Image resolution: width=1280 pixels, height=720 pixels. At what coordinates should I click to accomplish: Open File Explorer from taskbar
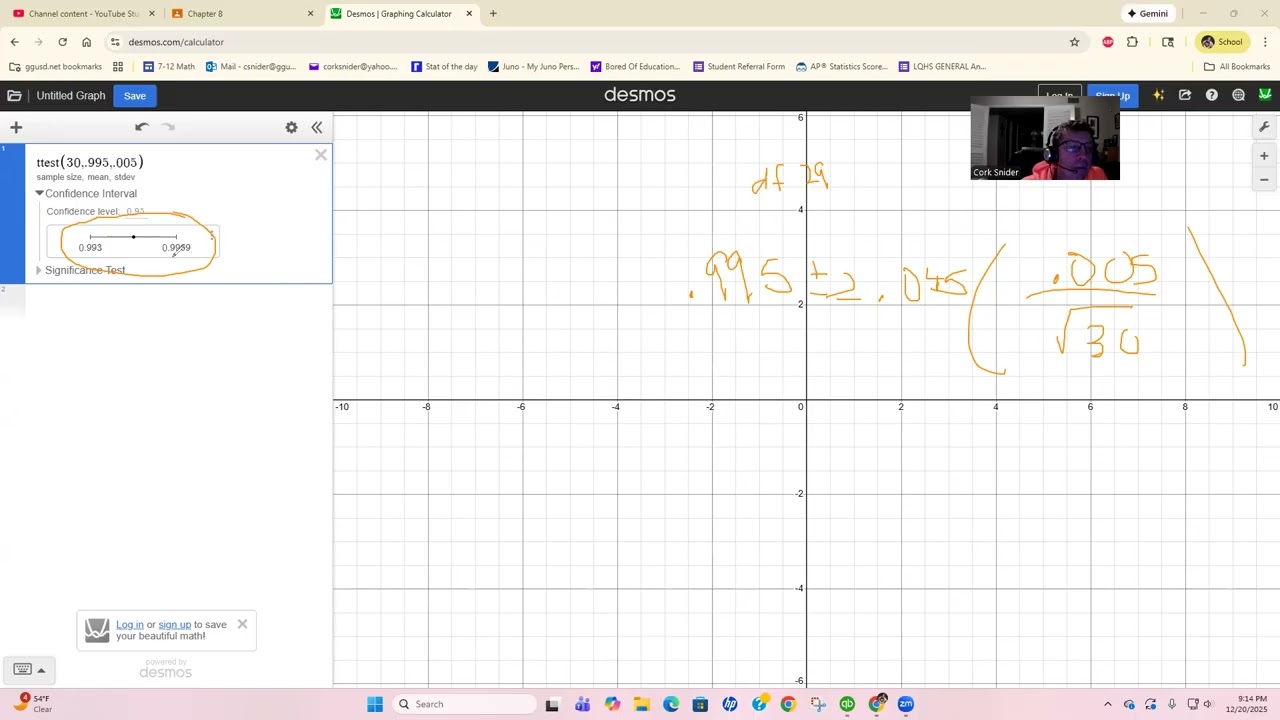641,704
